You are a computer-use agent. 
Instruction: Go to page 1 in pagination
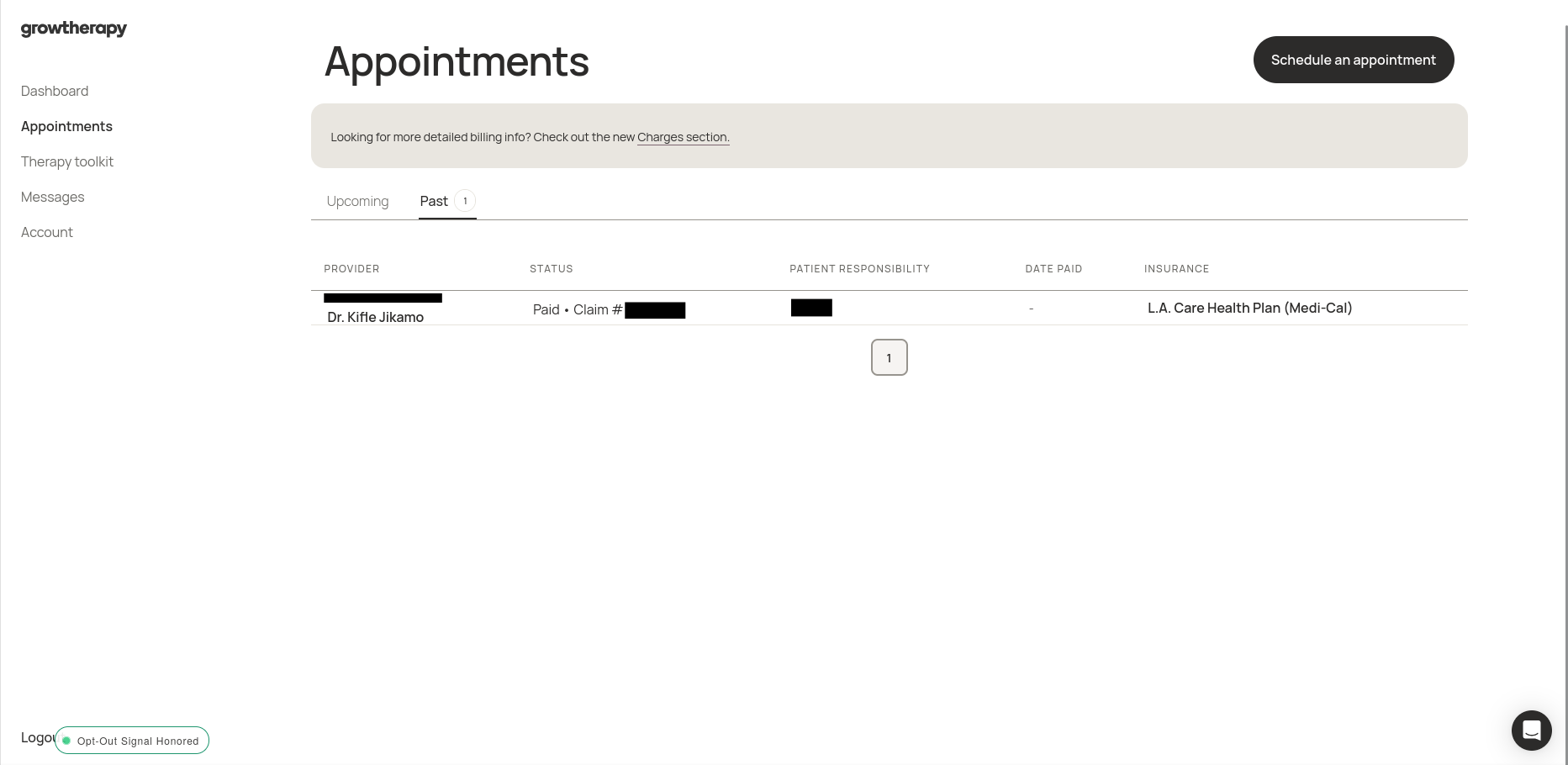click(x=889, y=357)
